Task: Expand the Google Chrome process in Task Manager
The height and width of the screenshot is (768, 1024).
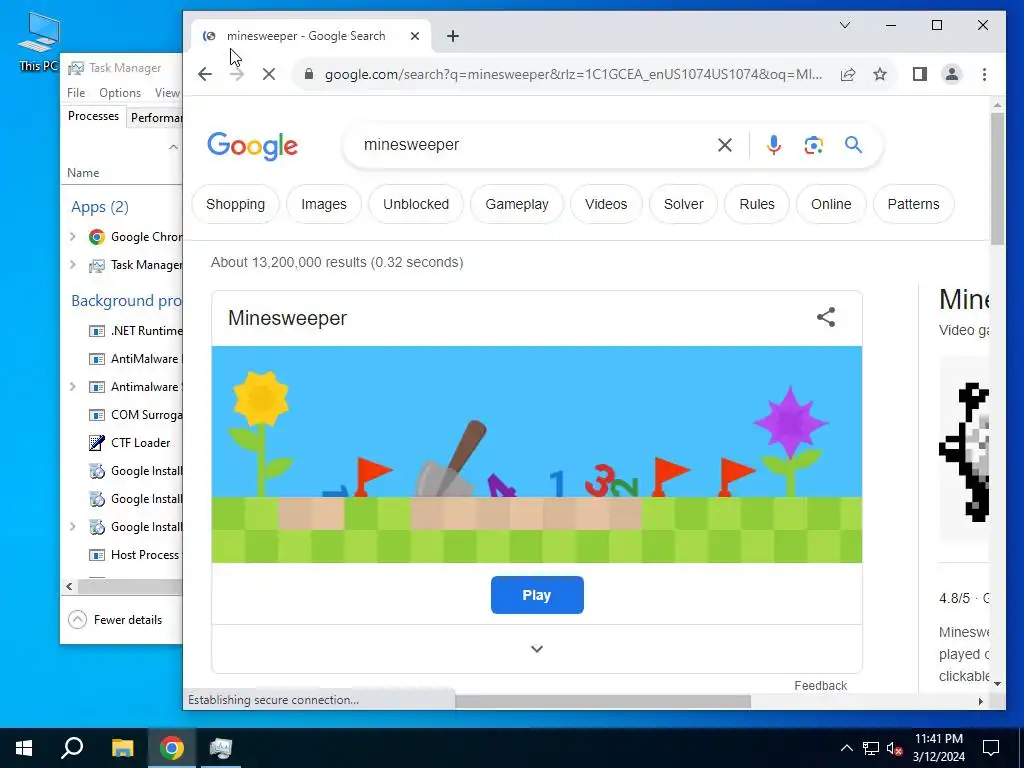Action: click(73, 236)
